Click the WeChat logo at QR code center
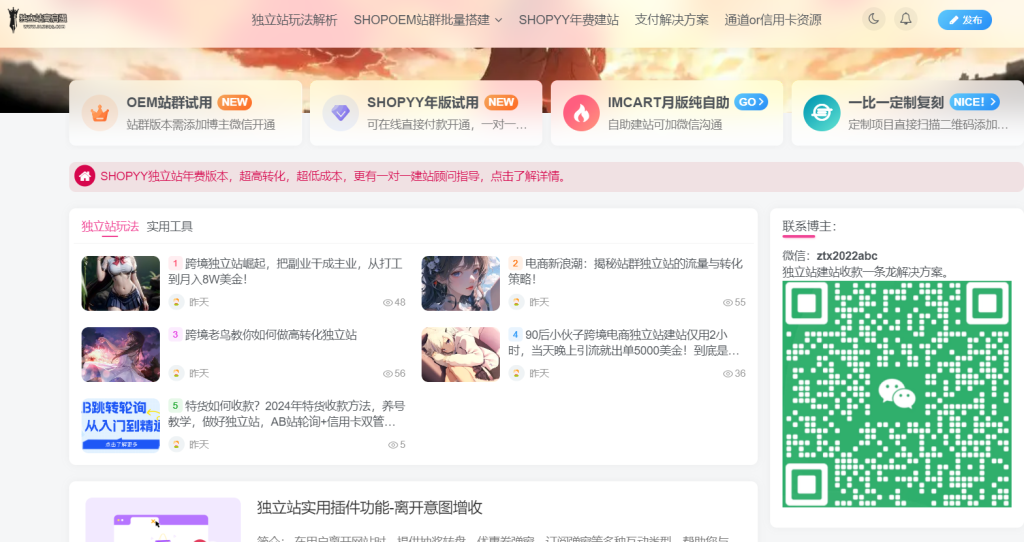 (897, 394)
